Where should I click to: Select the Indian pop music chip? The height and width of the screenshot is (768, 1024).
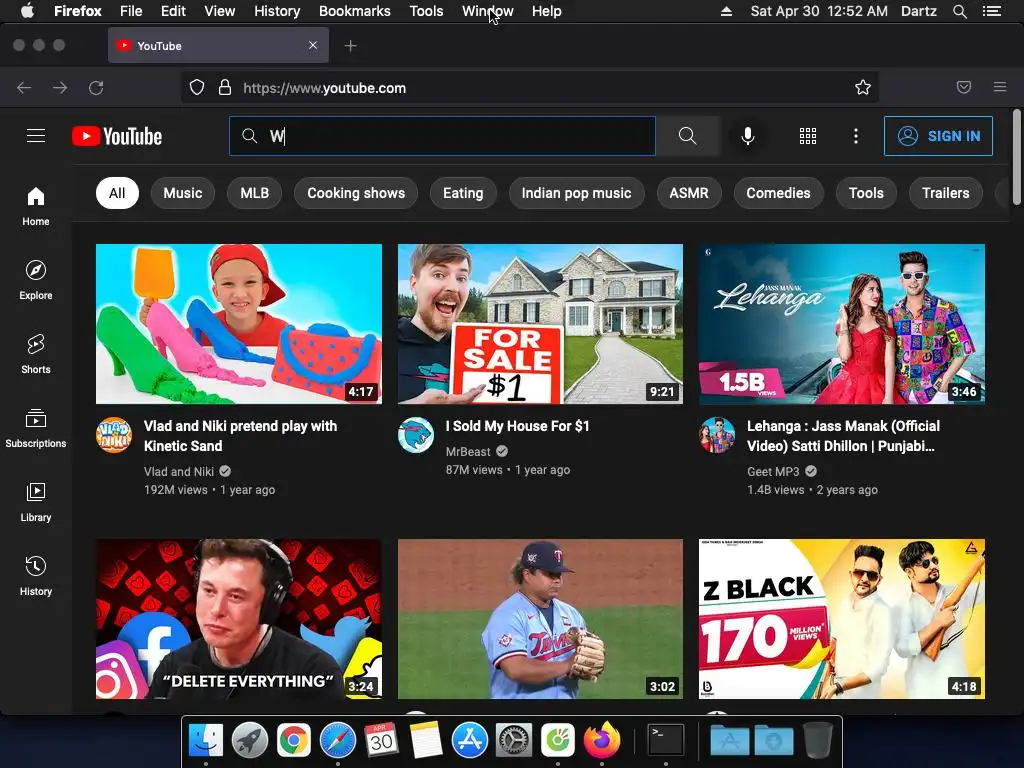click(577, 193)
